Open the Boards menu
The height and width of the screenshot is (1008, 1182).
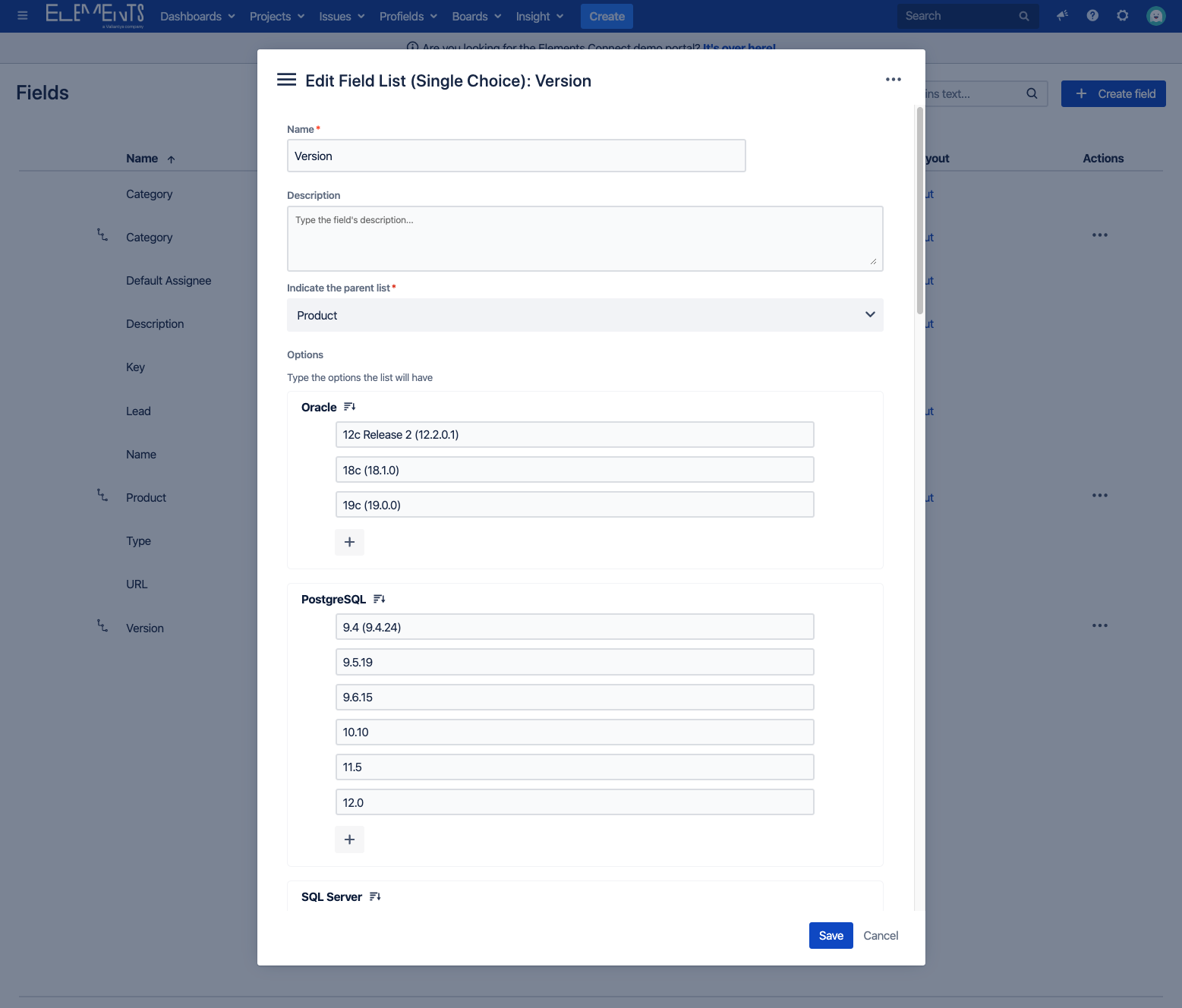(476, 16)
